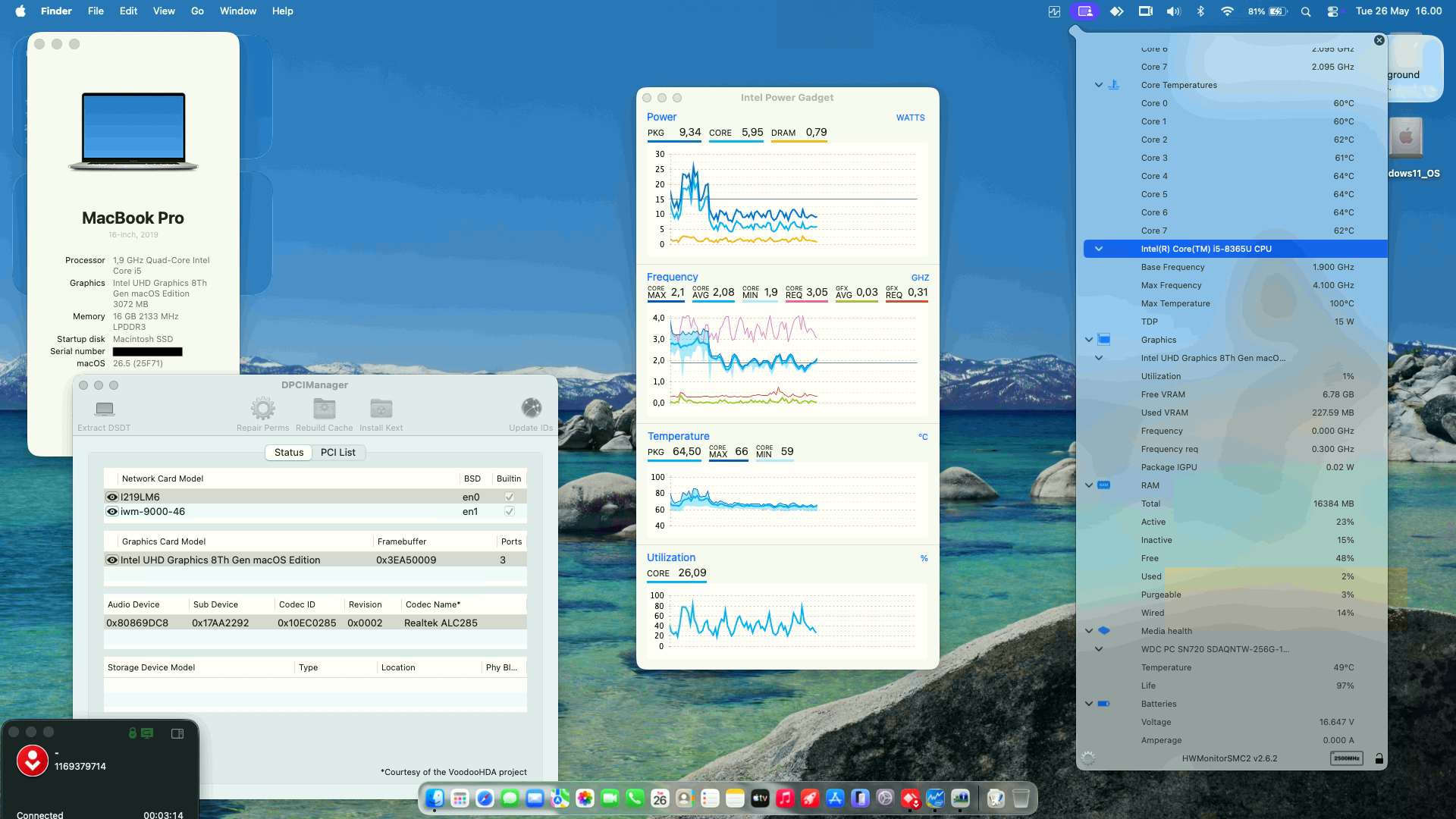Select the dows11_OS drive icon on the desktop
1456x819 pixels.
tap(1407, 137)
